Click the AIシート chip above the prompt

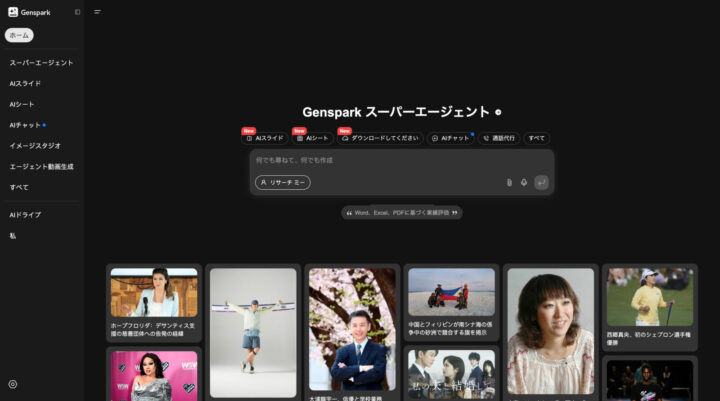[312, 138]
